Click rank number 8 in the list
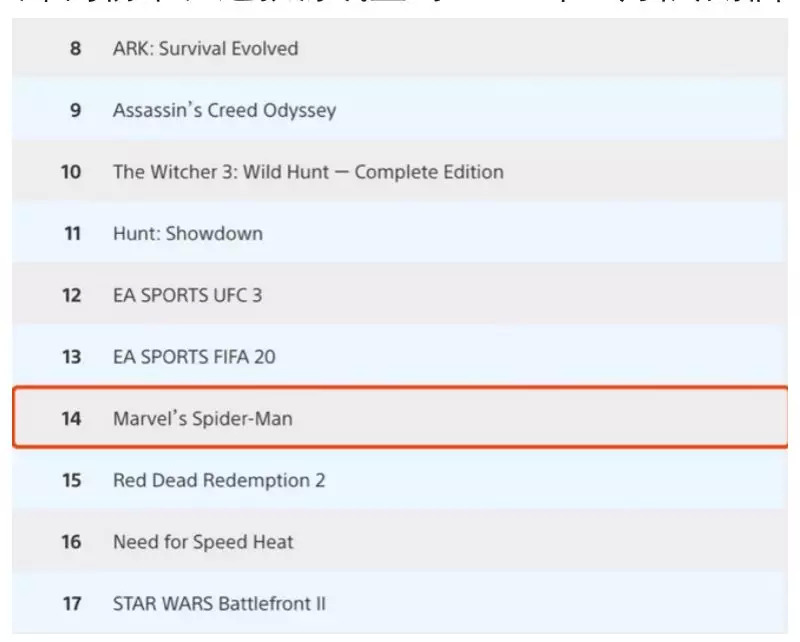Viewport: 800px width, 642px height. pyautogui.click(x=75, y=48)
